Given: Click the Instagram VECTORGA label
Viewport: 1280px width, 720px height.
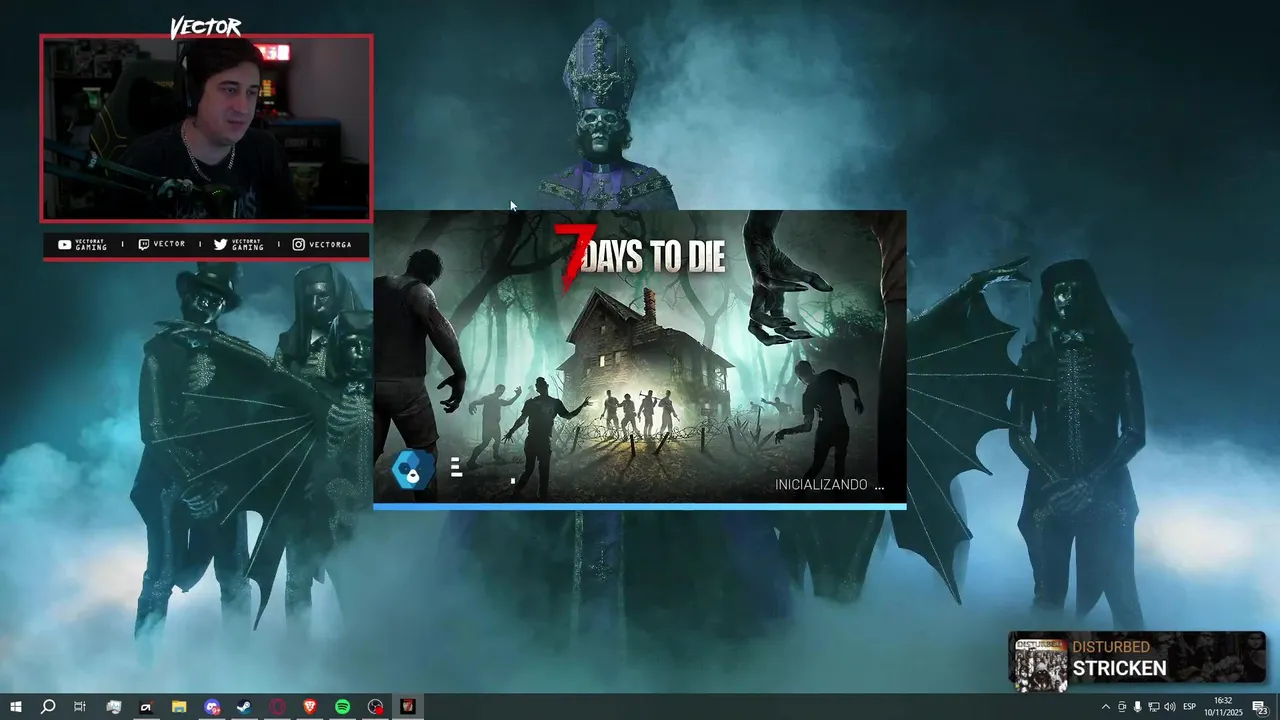Looking at the screenshot, I should click(322, 244).
